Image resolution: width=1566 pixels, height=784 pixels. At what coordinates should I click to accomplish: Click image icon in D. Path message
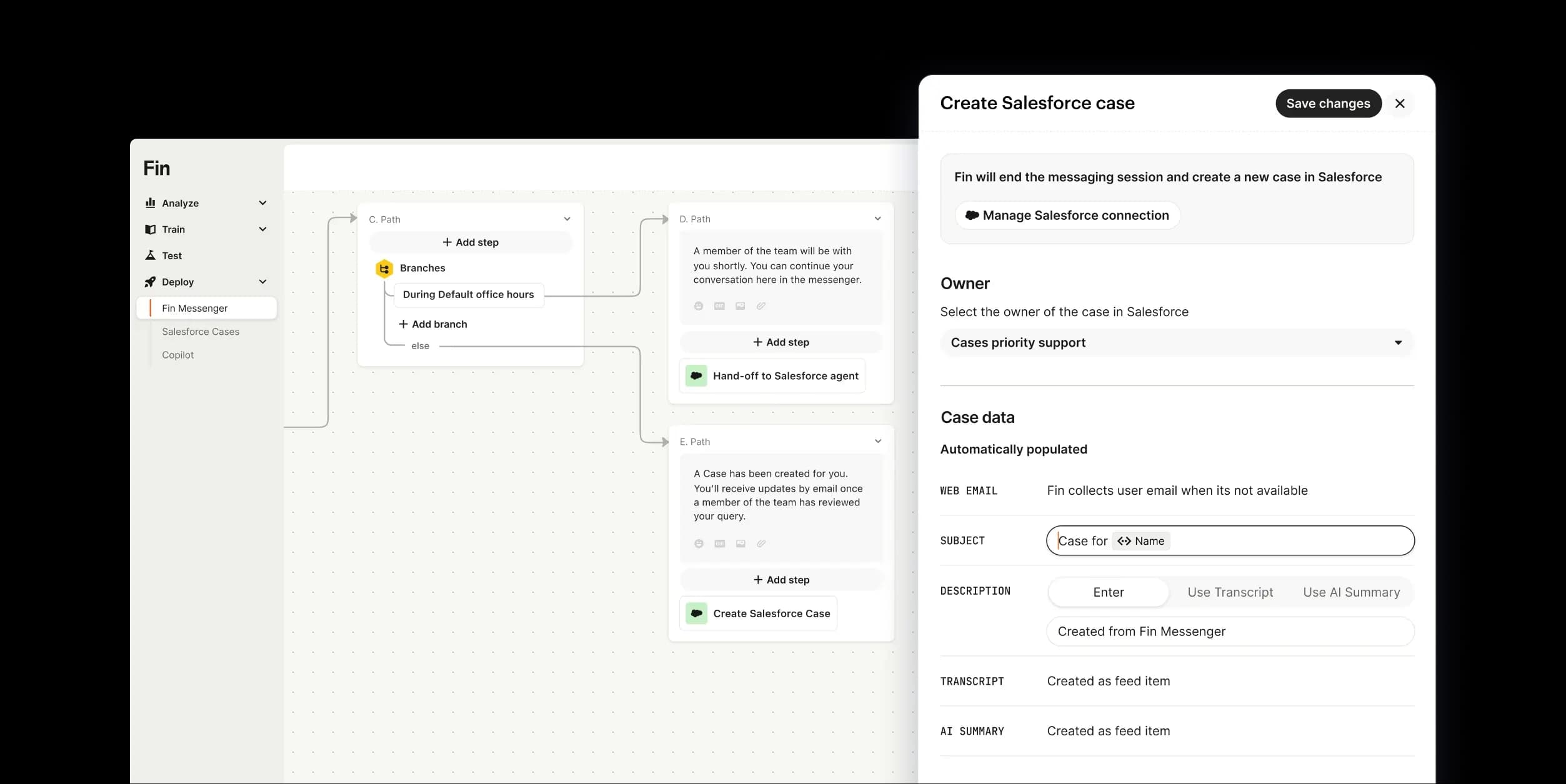point(741,306)
